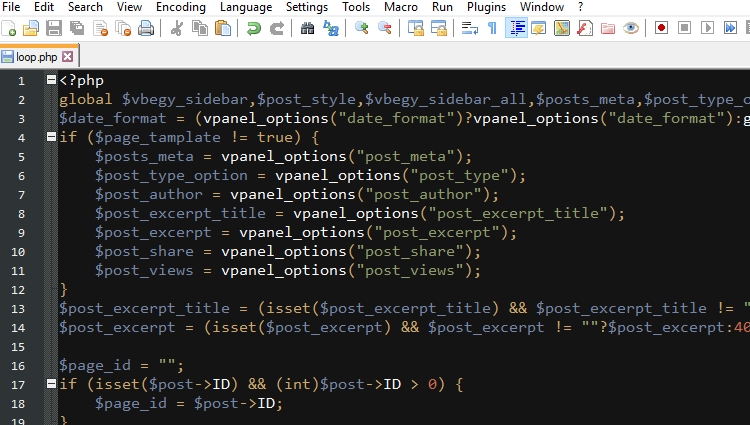
Task: Place cursor on empty line 15
Action: point(404,347)
